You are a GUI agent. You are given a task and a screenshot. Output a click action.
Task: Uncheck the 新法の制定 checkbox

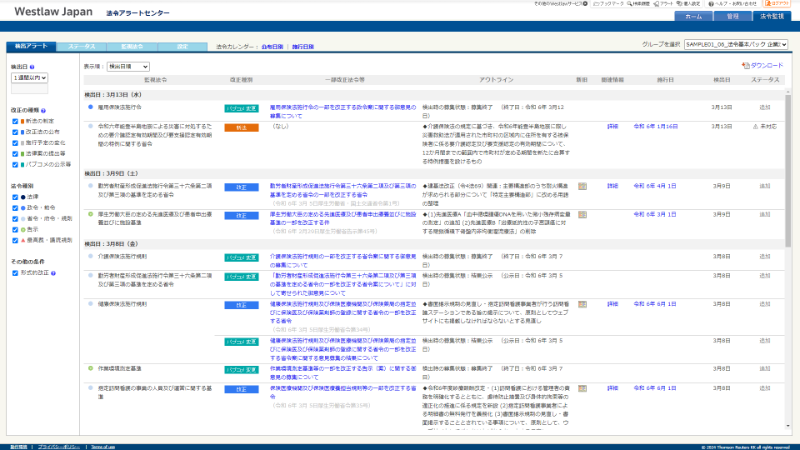point(15,120)
